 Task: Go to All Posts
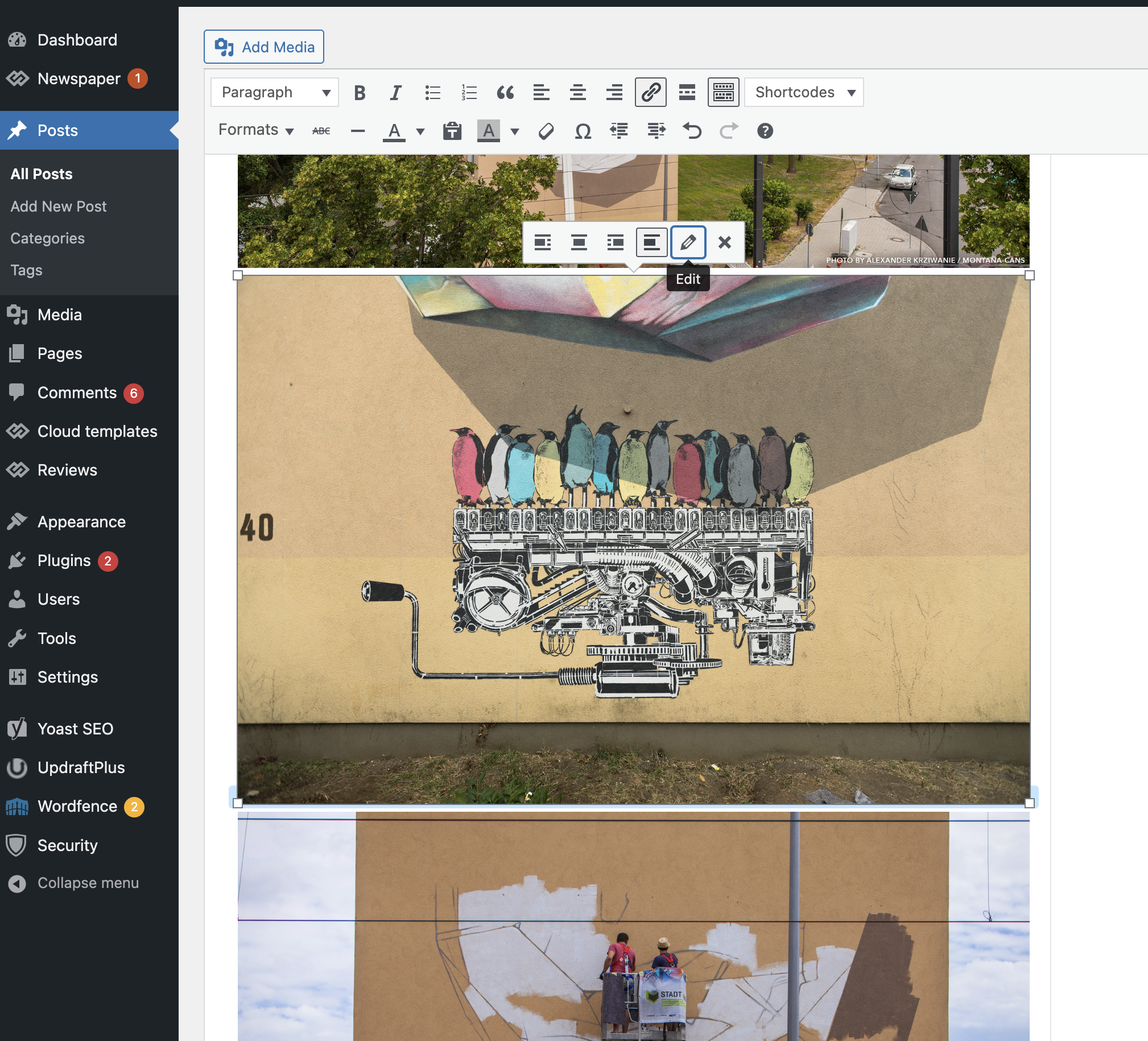point(42,174)
